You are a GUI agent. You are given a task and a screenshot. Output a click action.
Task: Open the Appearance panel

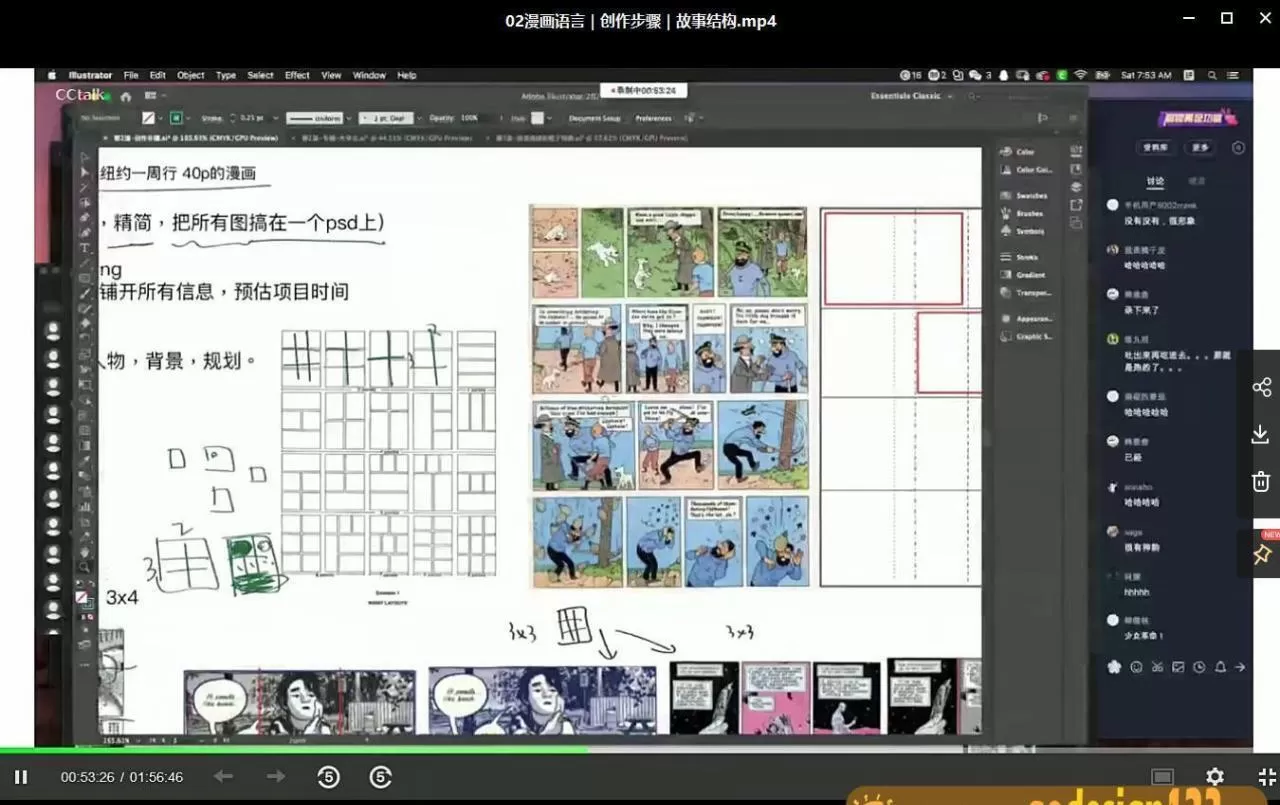[1032, 318]
